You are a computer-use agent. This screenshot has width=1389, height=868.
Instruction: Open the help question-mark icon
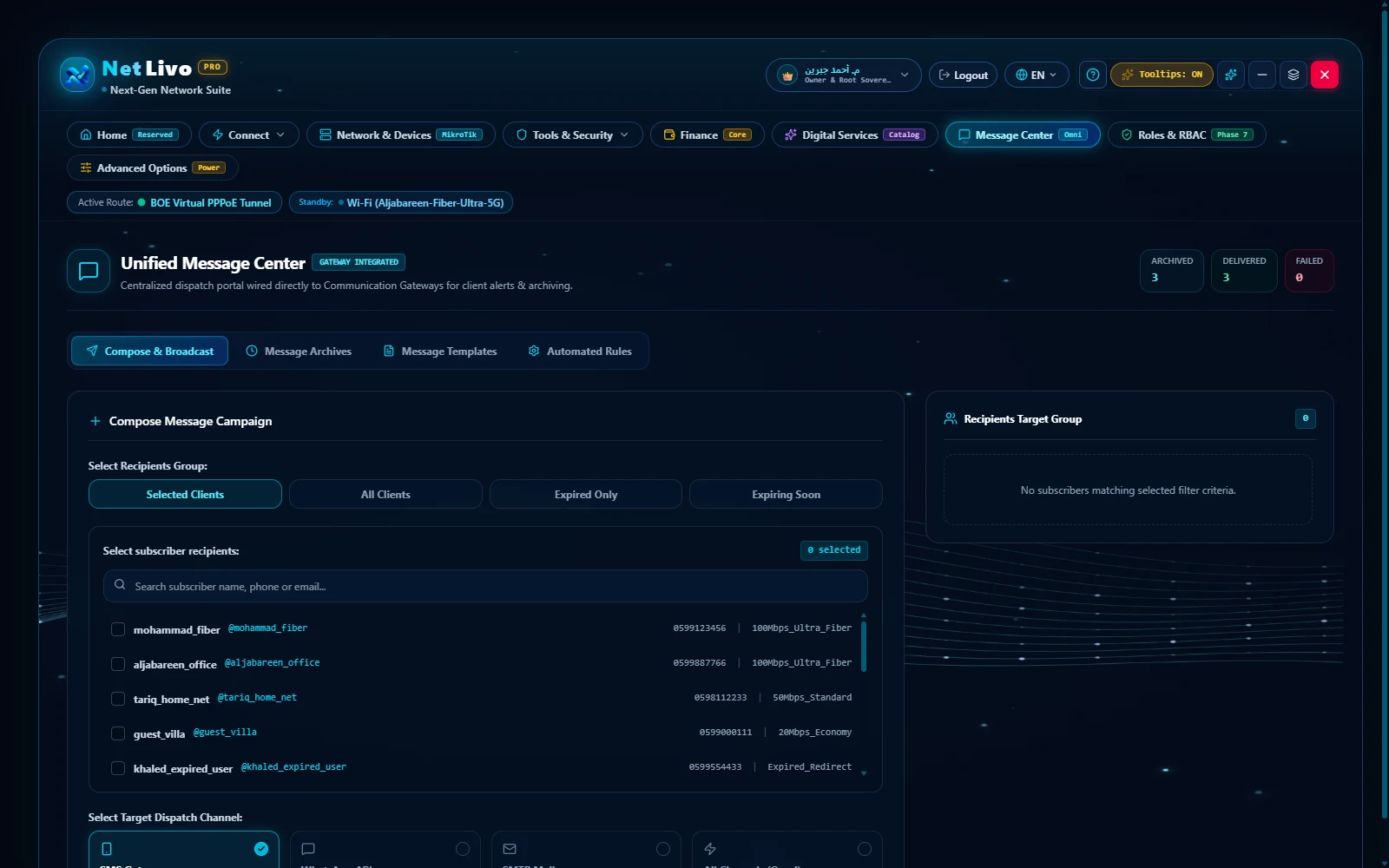[1093, 75]
